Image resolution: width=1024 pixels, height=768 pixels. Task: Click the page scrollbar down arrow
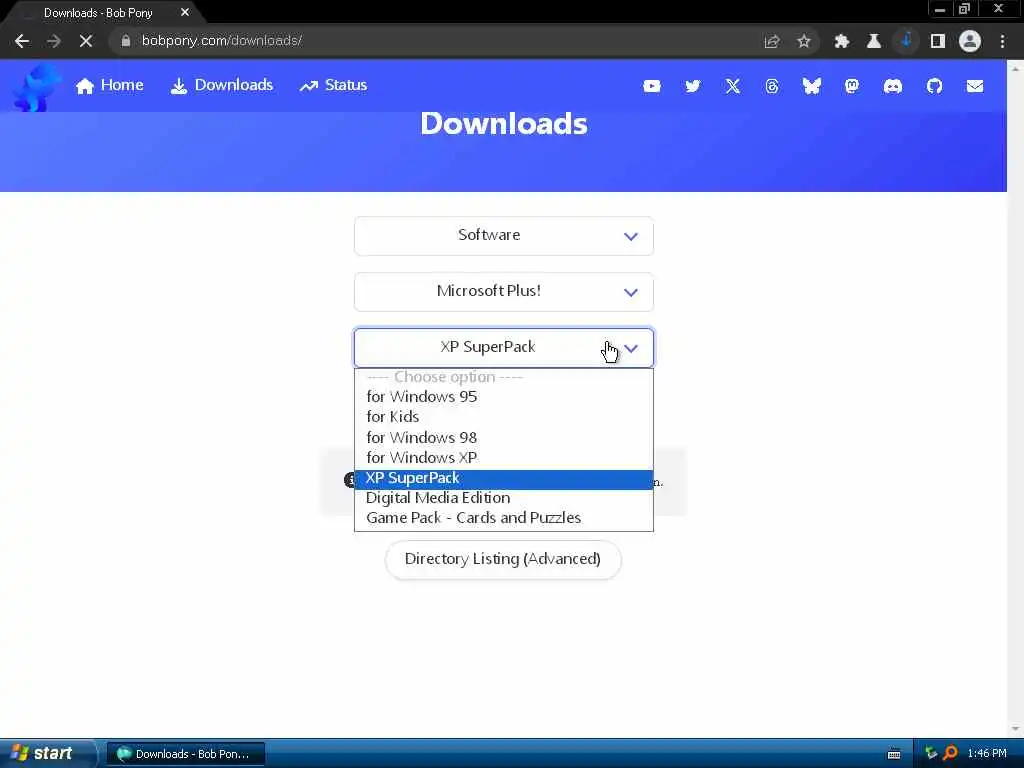[1016, 729]
